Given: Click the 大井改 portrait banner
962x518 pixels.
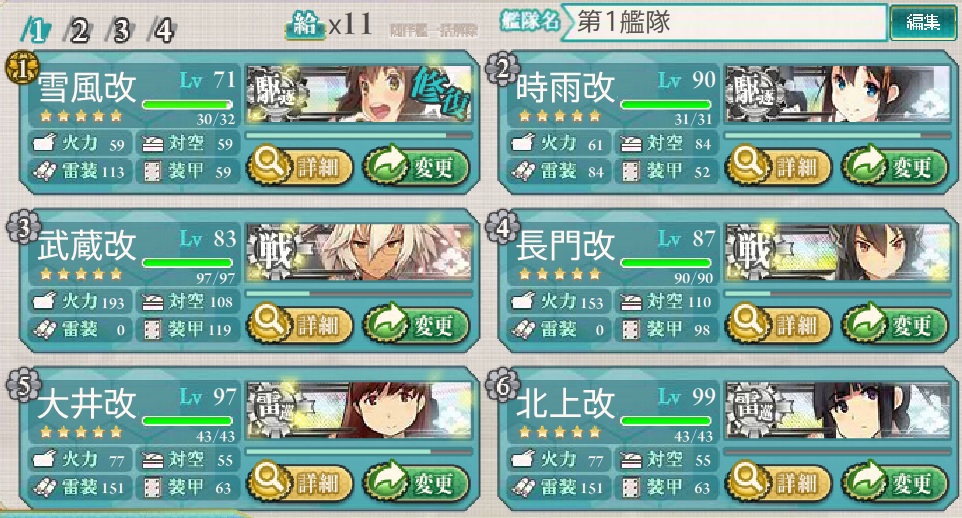Looking at the screenshot, I should coord(360,409).
